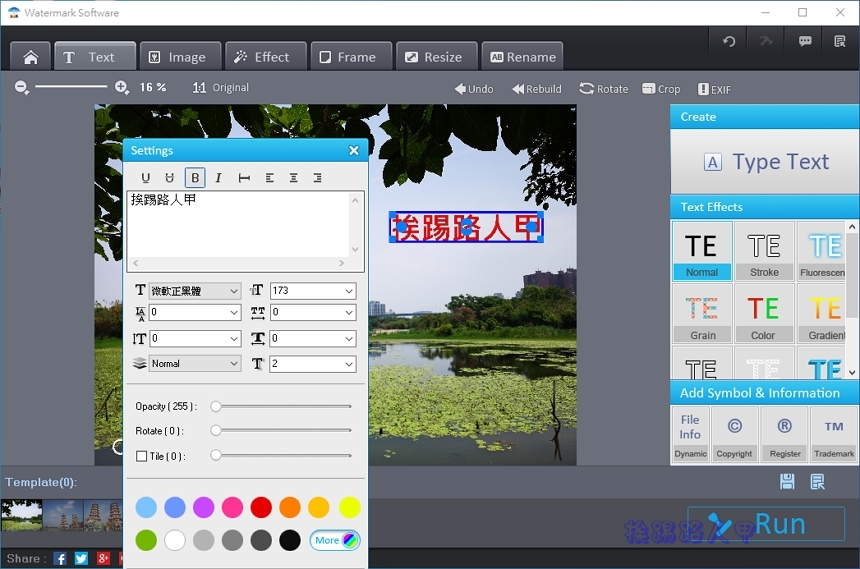The width and height of the screenshot is (860, 569).
Task: Switch to the Resize tab
Action: (437, 57)
